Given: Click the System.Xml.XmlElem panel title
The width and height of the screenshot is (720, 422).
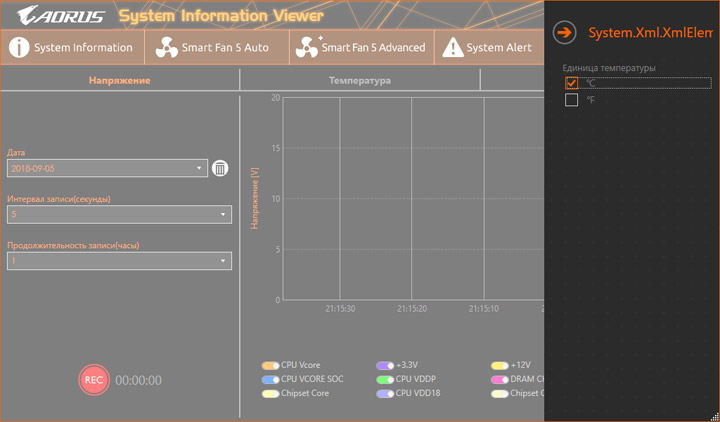Looking at the screenshot, I should (x=650, y=33).
